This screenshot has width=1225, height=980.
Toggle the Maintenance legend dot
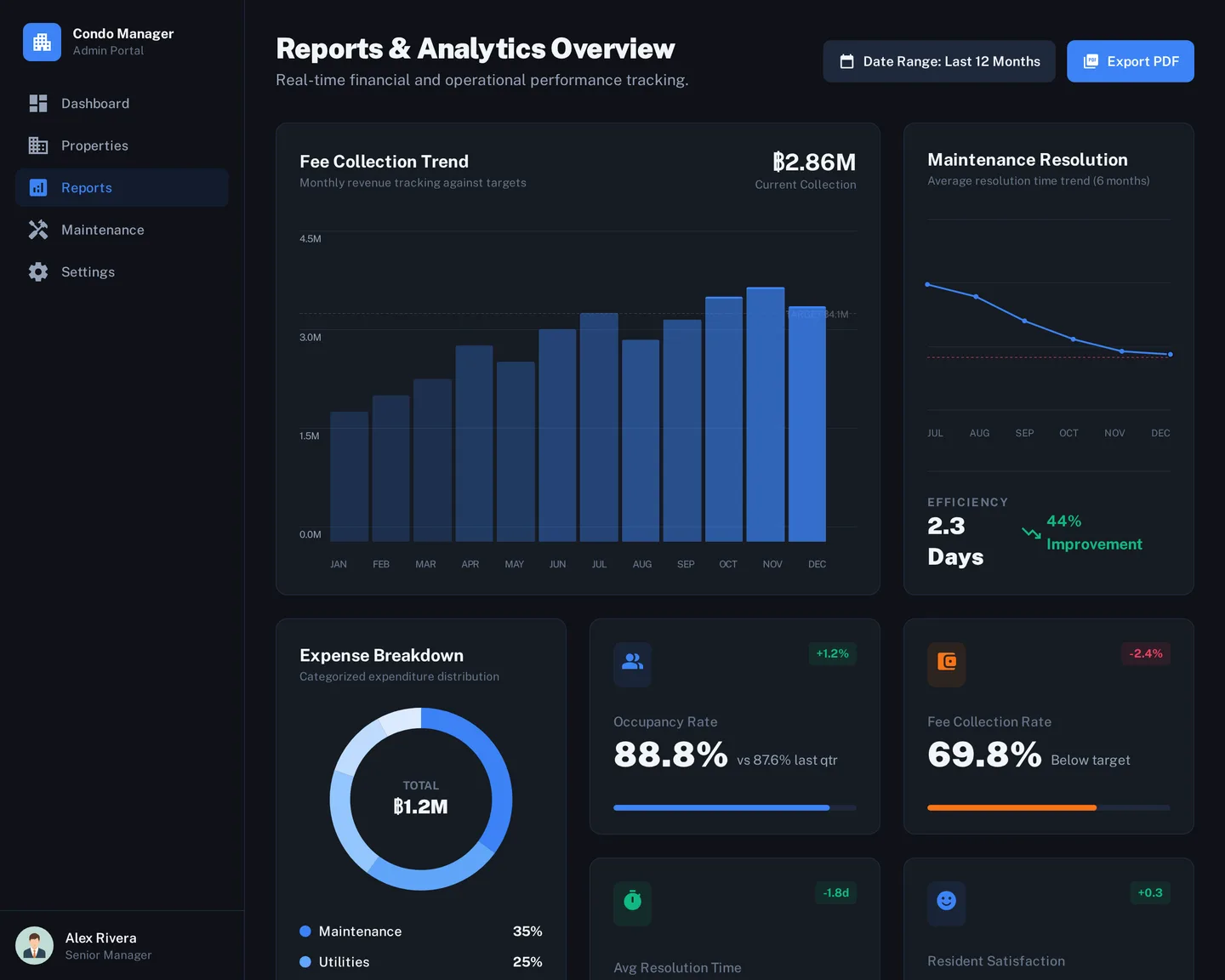(305, 932)
